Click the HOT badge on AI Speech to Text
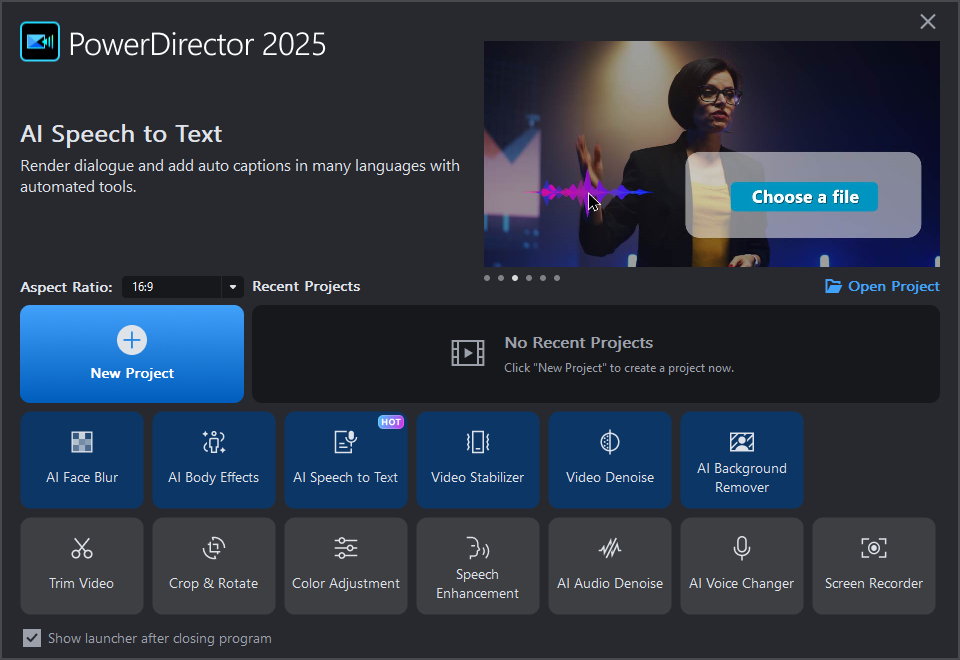 tap(391, 422)
